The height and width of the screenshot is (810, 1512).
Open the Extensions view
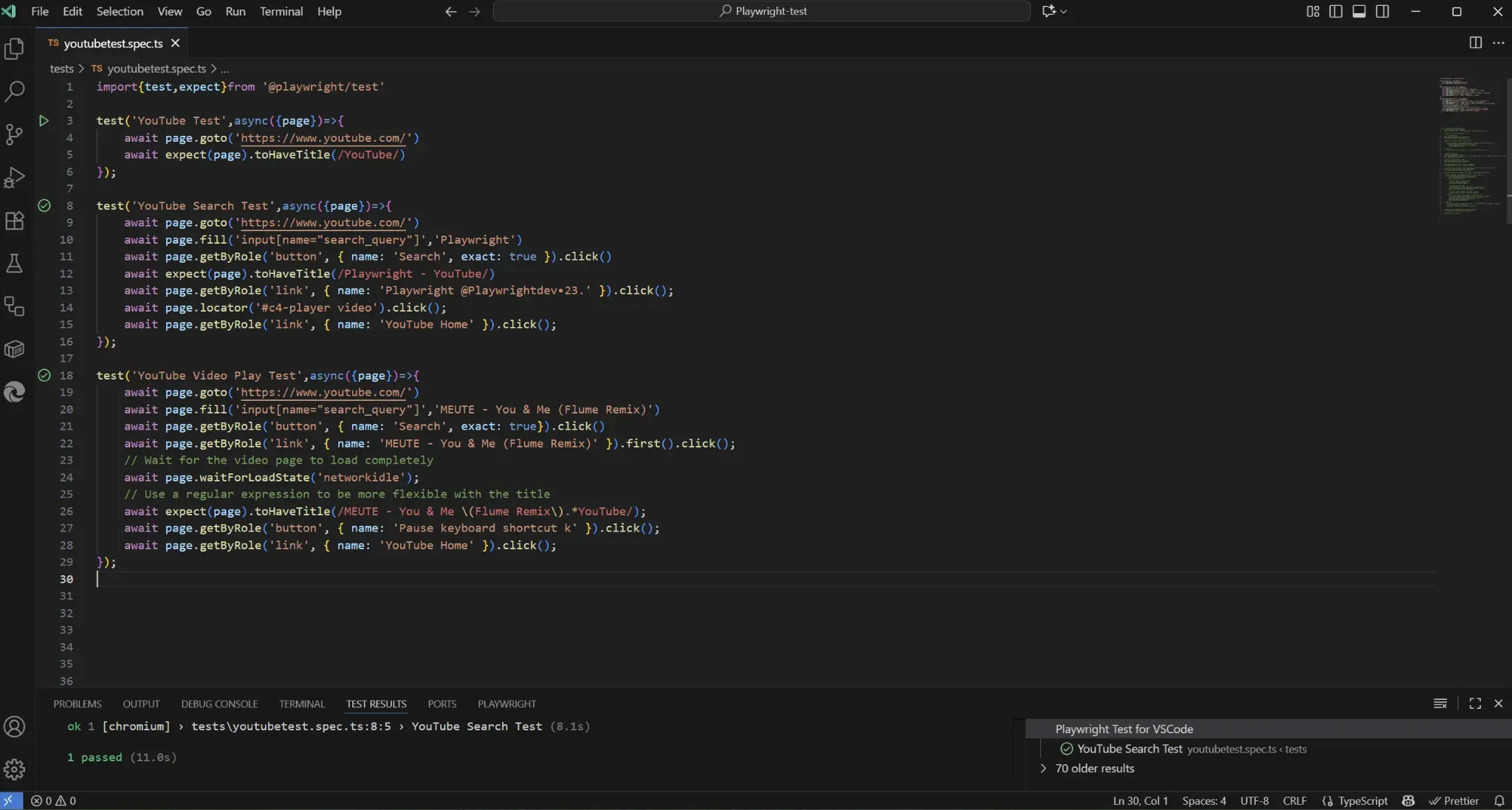(15, 221)
